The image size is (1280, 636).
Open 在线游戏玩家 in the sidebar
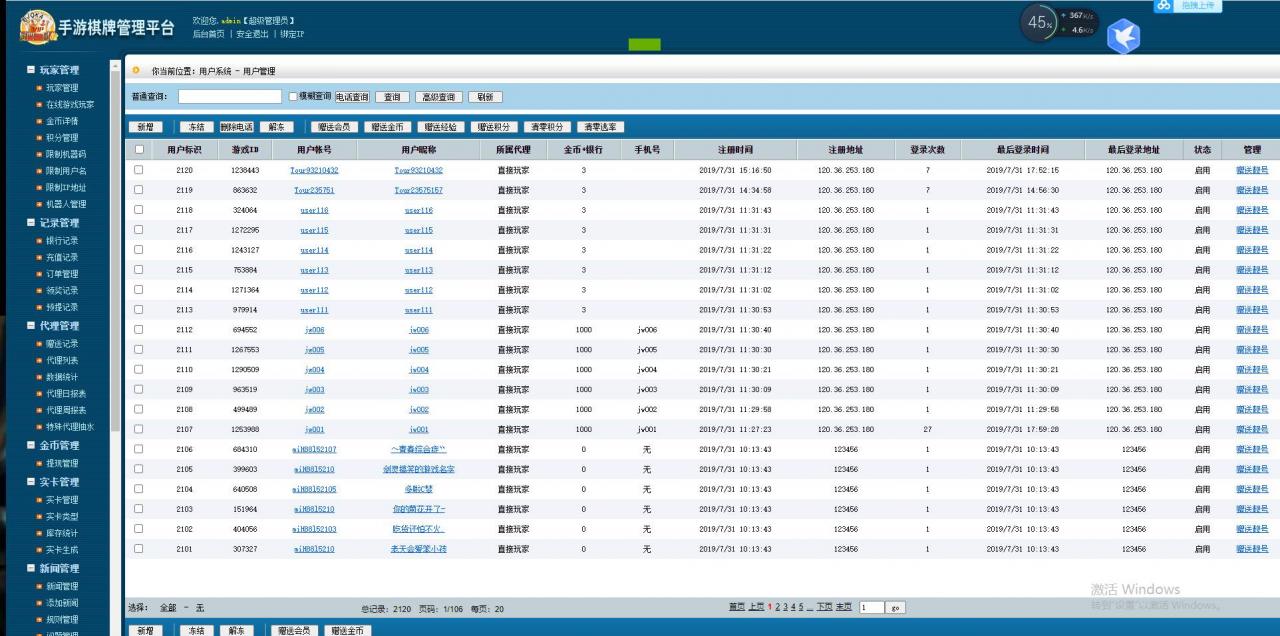coord(70,105)
